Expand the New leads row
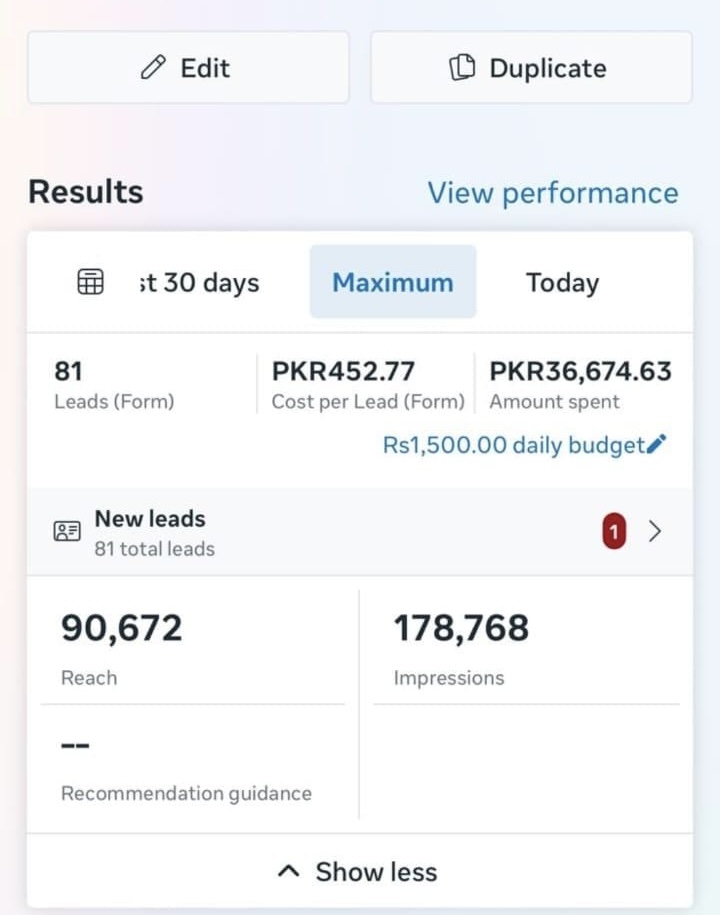Image resolution: width=720 pixels, height=915 pixels. pyautogui.click(x=300, y=532)
